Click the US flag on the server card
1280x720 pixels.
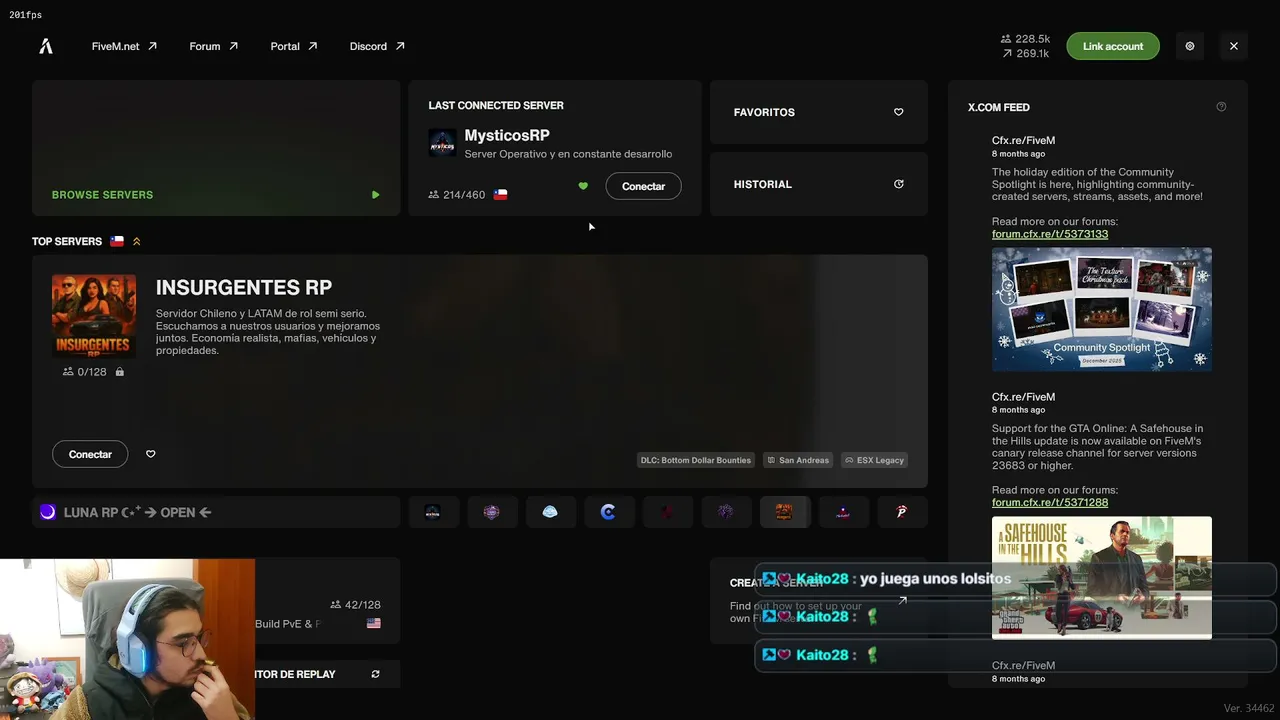[374, 623]
